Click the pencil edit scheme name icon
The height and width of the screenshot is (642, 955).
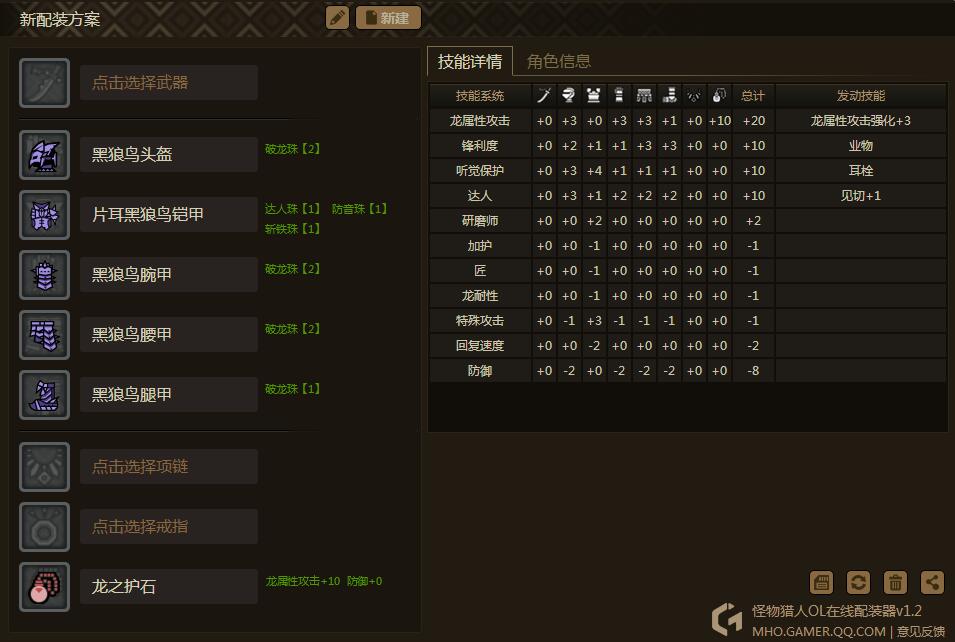(x=337, y=18)
